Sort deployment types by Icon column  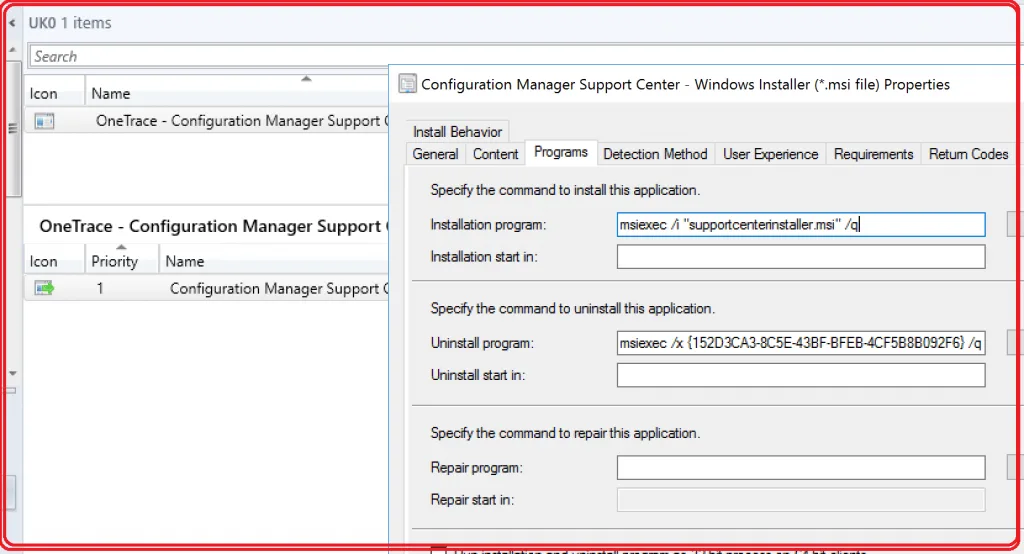click(x=55, y=261)
